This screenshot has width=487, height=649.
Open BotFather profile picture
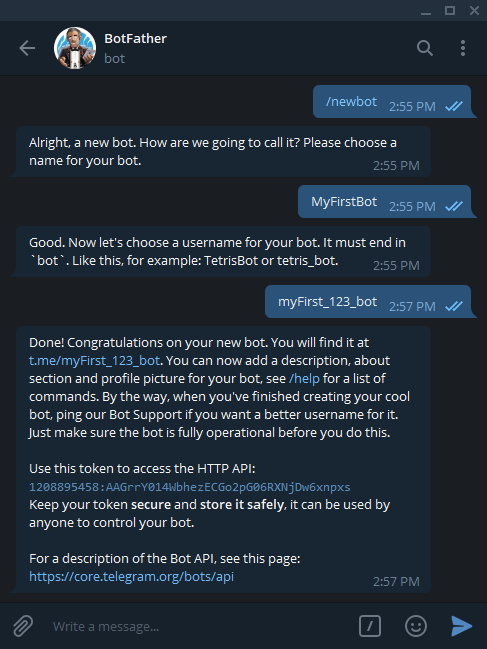(75, 48)
